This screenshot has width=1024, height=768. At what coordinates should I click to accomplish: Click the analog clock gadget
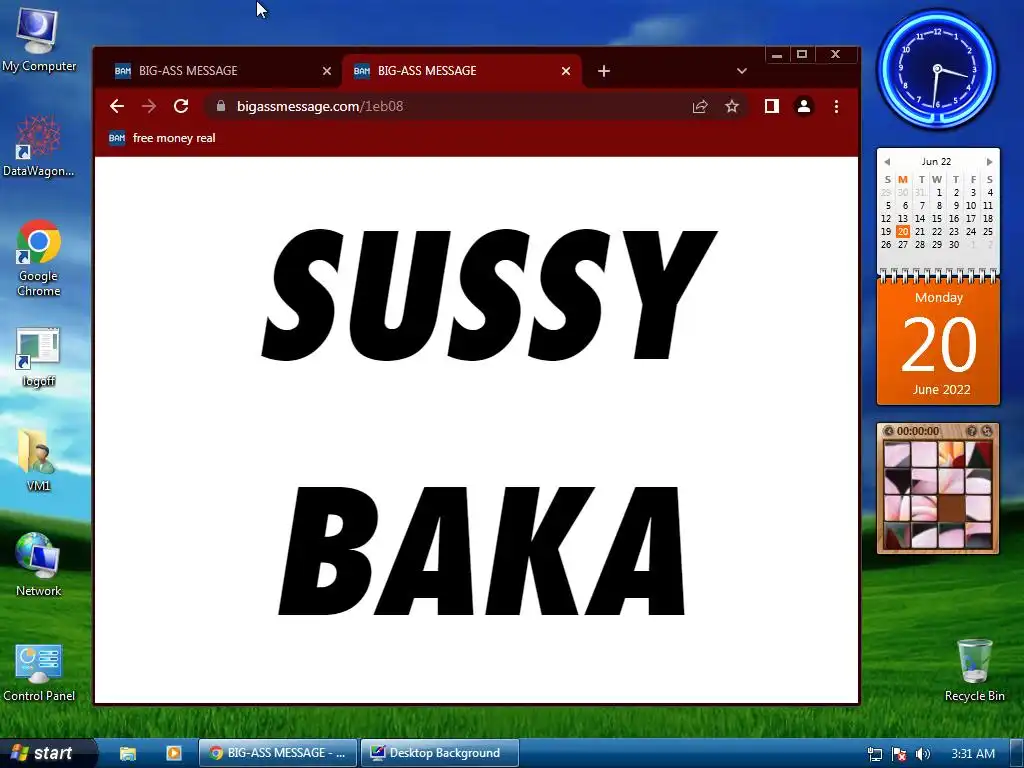click(x=937, y=69)
